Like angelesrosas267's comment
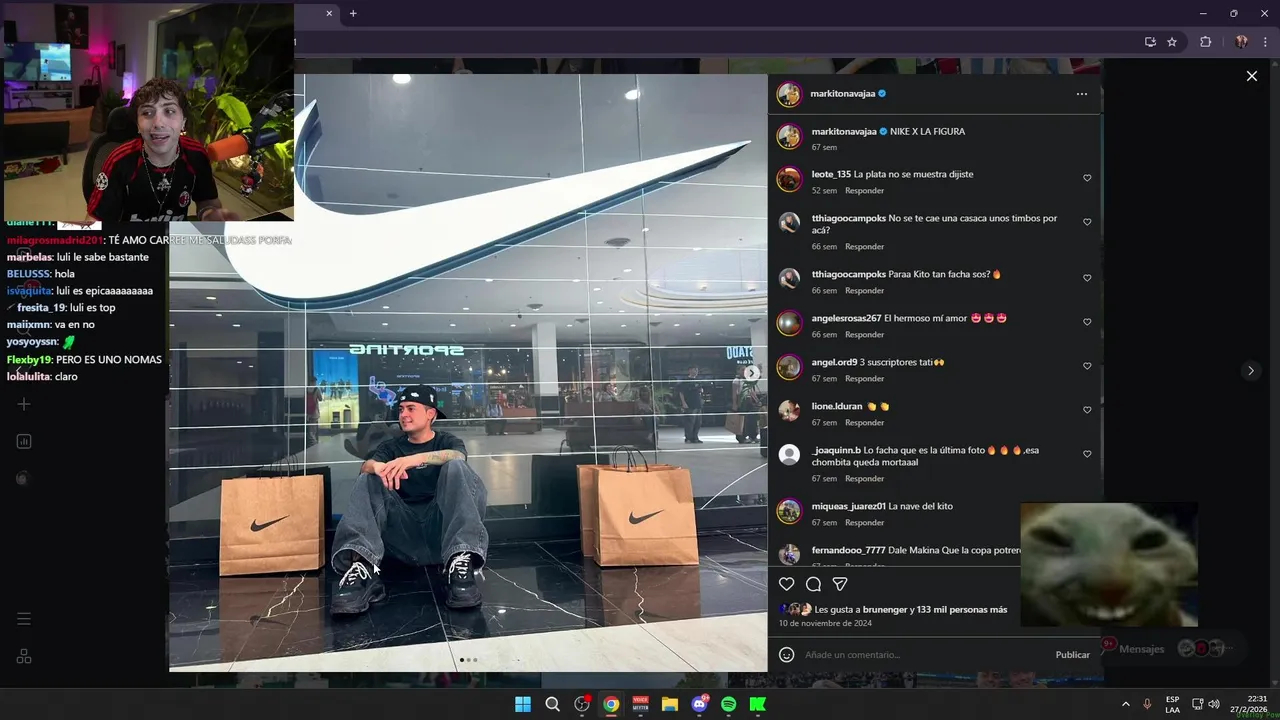The width and height of the screenshot is (1280, 720). (x=1087, y=322)
